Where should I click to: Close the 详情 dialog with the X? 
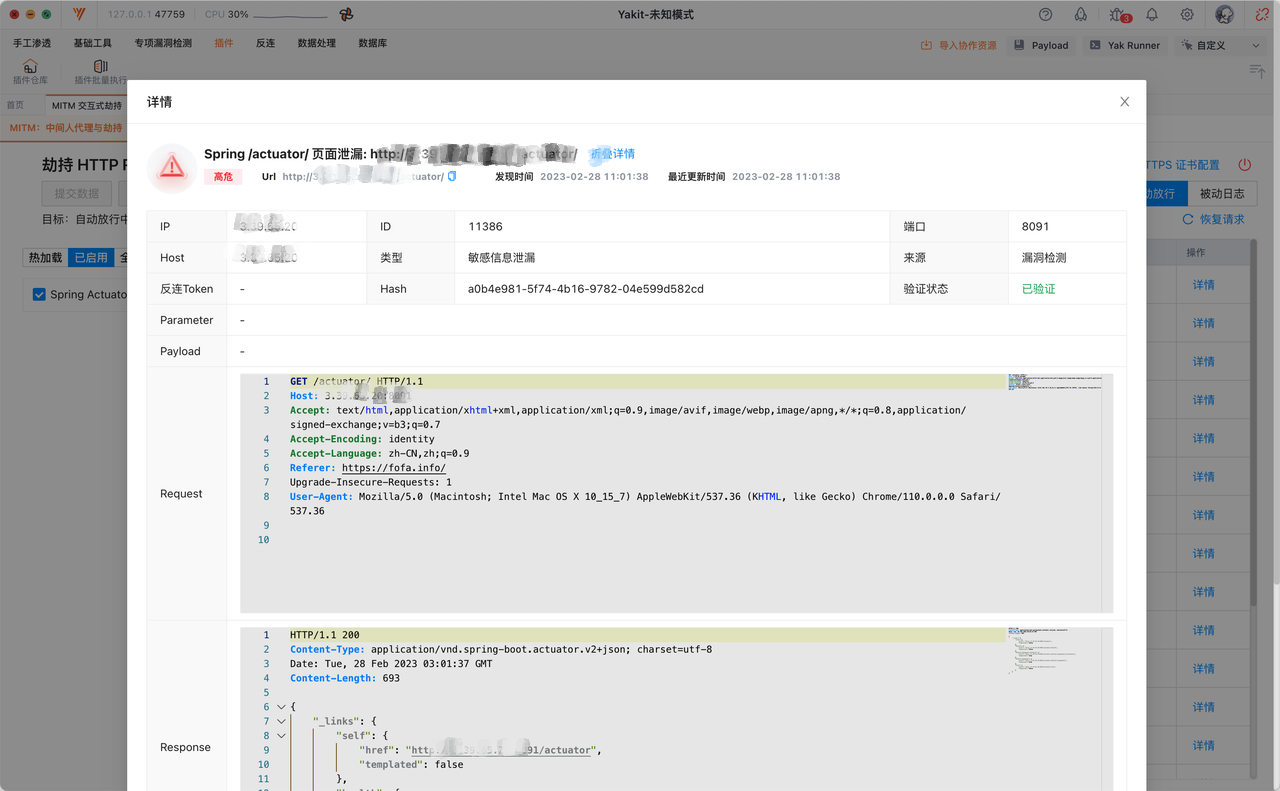click(1125, 102)
